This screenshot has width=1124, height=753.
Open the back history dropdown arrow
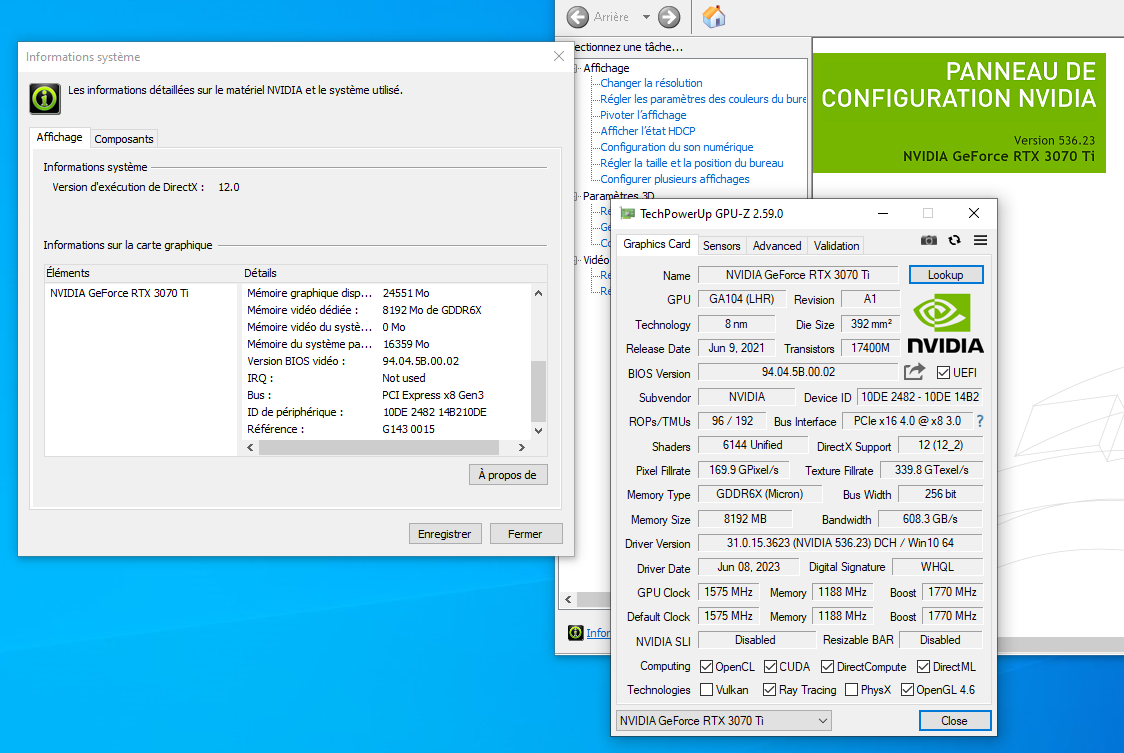tap(646, 17)
